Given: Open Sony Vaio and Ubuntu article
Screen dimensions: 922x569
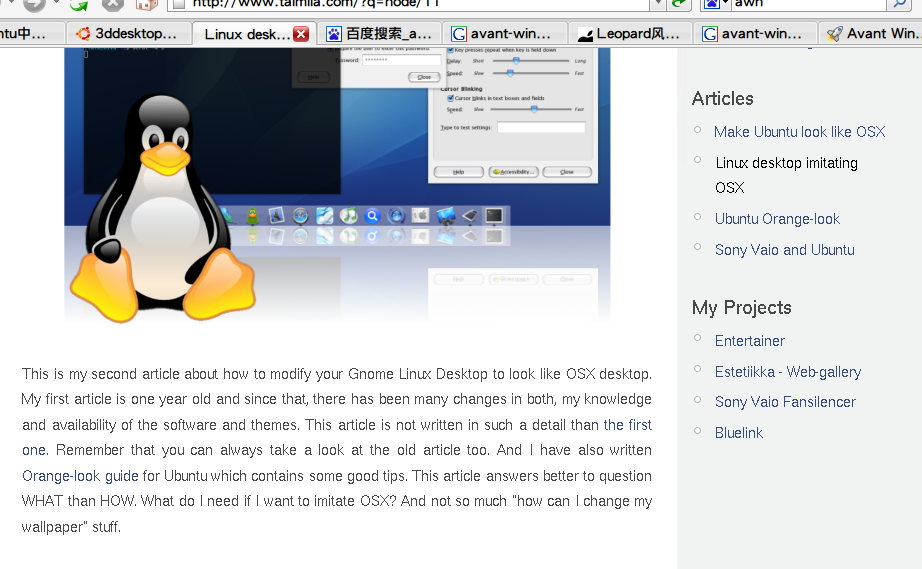Looking at the screenshot, I should coord(784,250).
